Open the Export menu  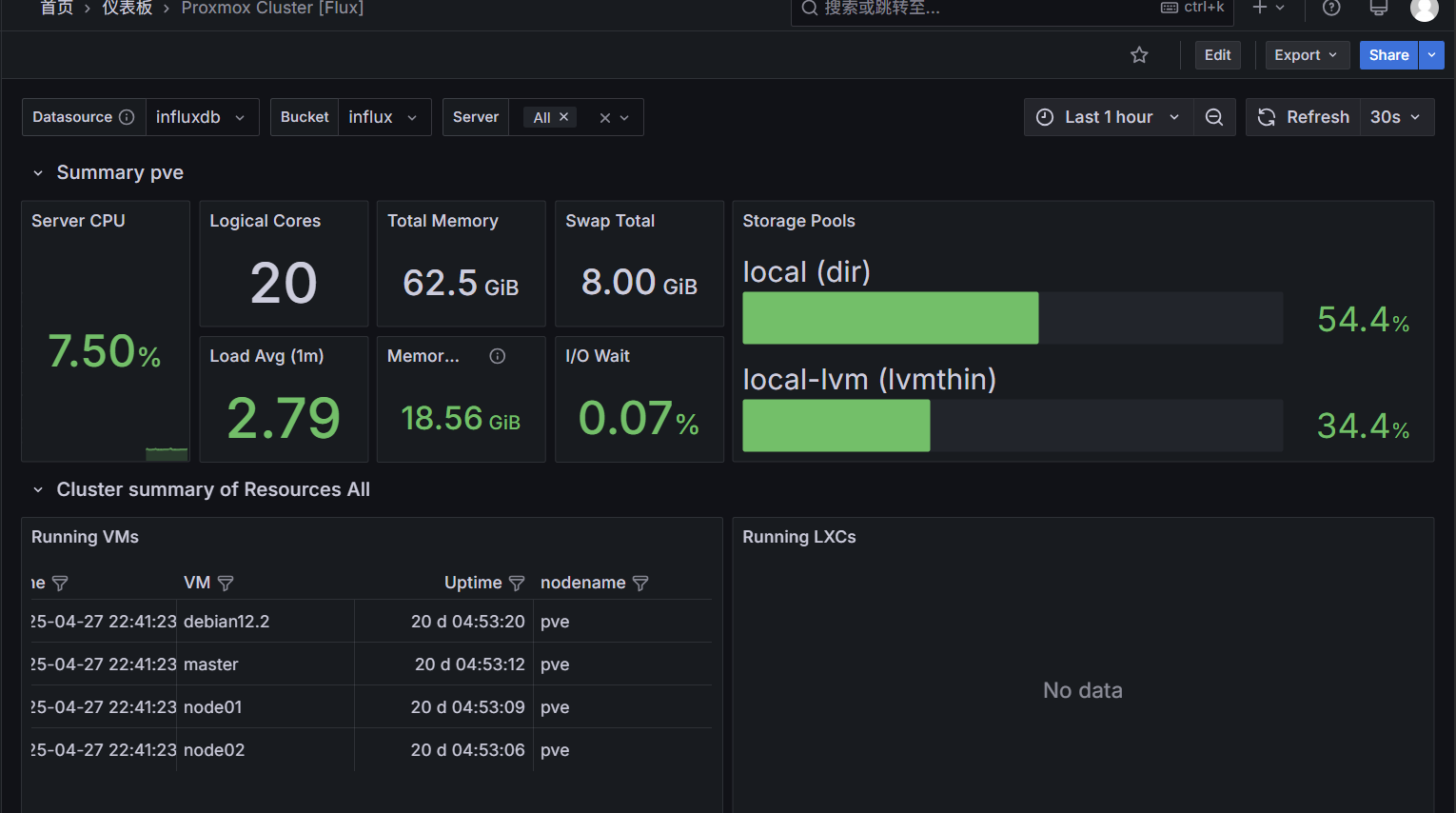coord(1306,55)
